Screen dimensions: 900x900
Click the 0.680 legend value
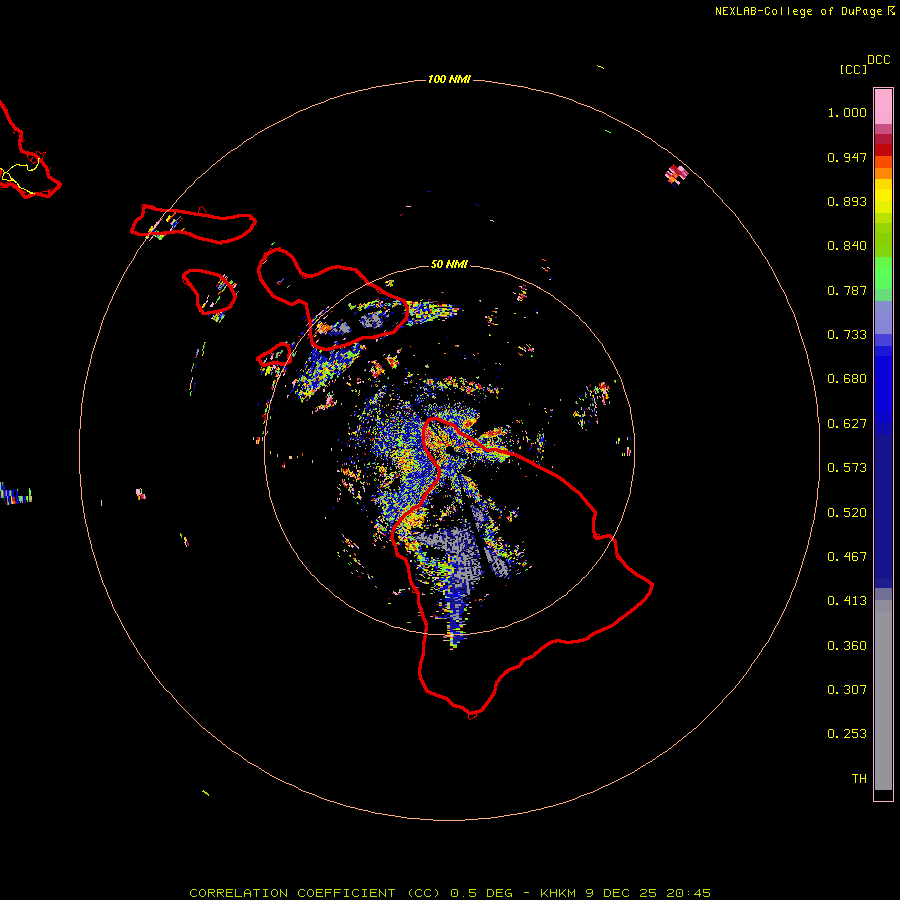pyautogui.click(x=847, y=379)
